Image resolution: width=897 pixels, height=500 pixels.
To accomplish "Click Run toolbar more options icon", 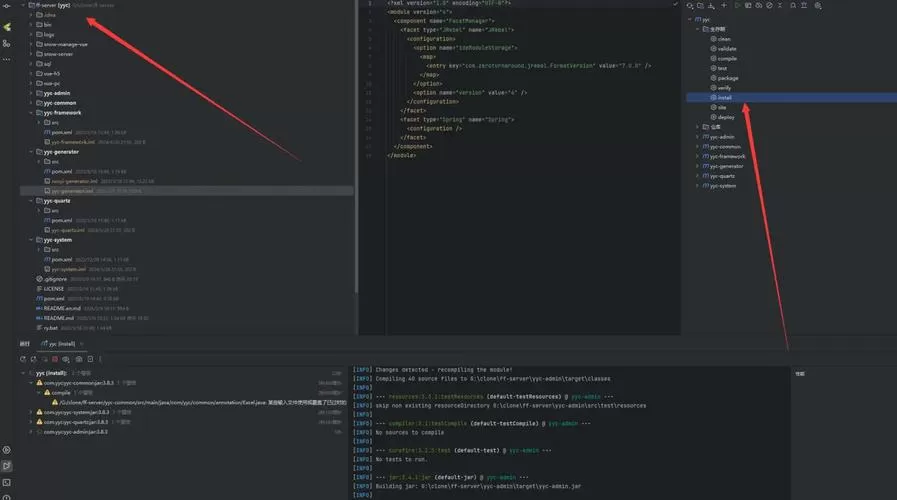I will pos(100,359).
